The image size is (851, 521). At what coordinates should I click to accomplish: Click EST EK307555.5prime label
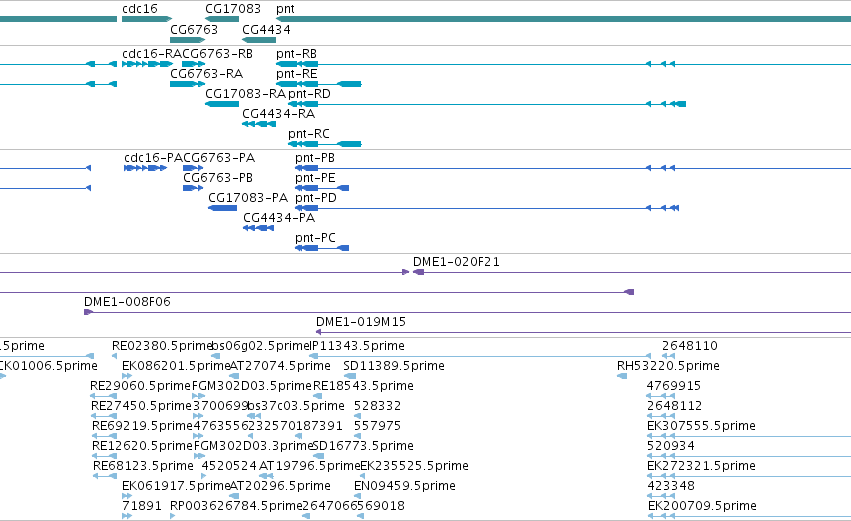tap(701, 427)
